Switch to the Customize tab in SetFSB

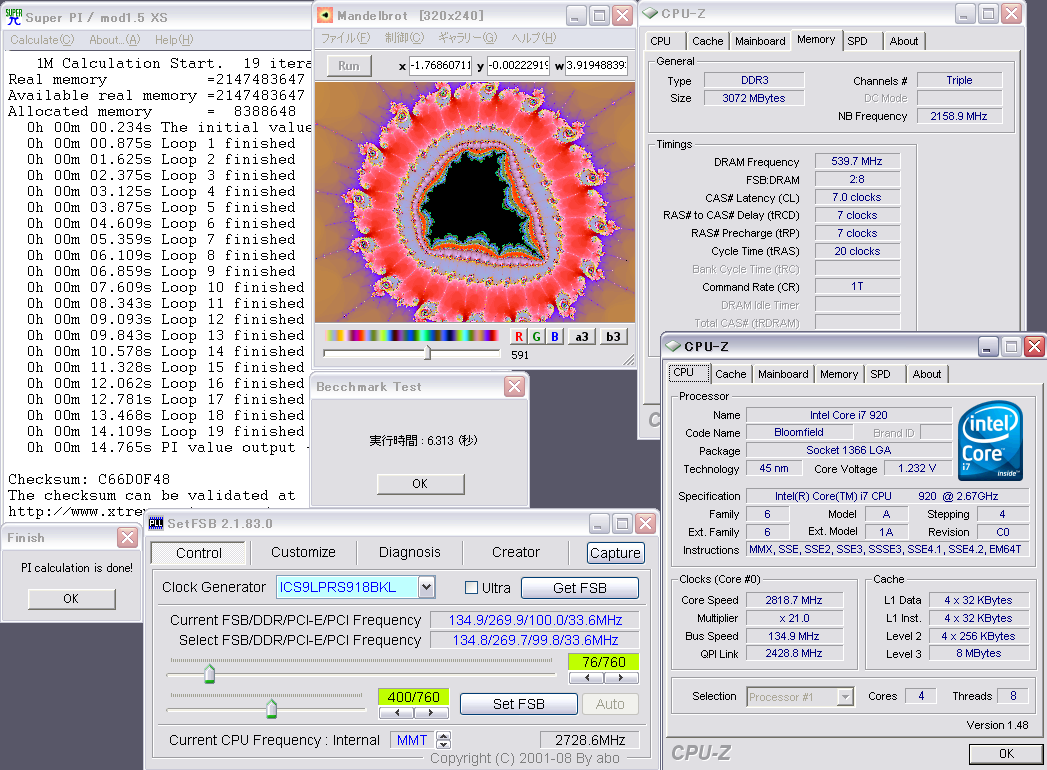click(303, 552)
